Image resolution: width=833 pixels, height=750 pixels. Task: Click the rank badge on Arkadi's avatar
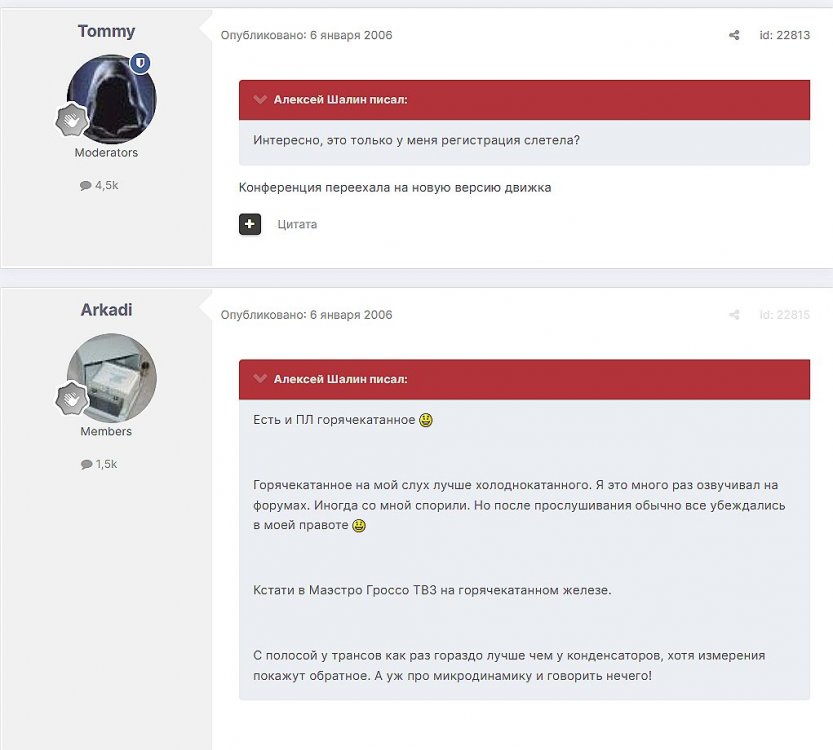pyautogui.click(x=71, y=399)
